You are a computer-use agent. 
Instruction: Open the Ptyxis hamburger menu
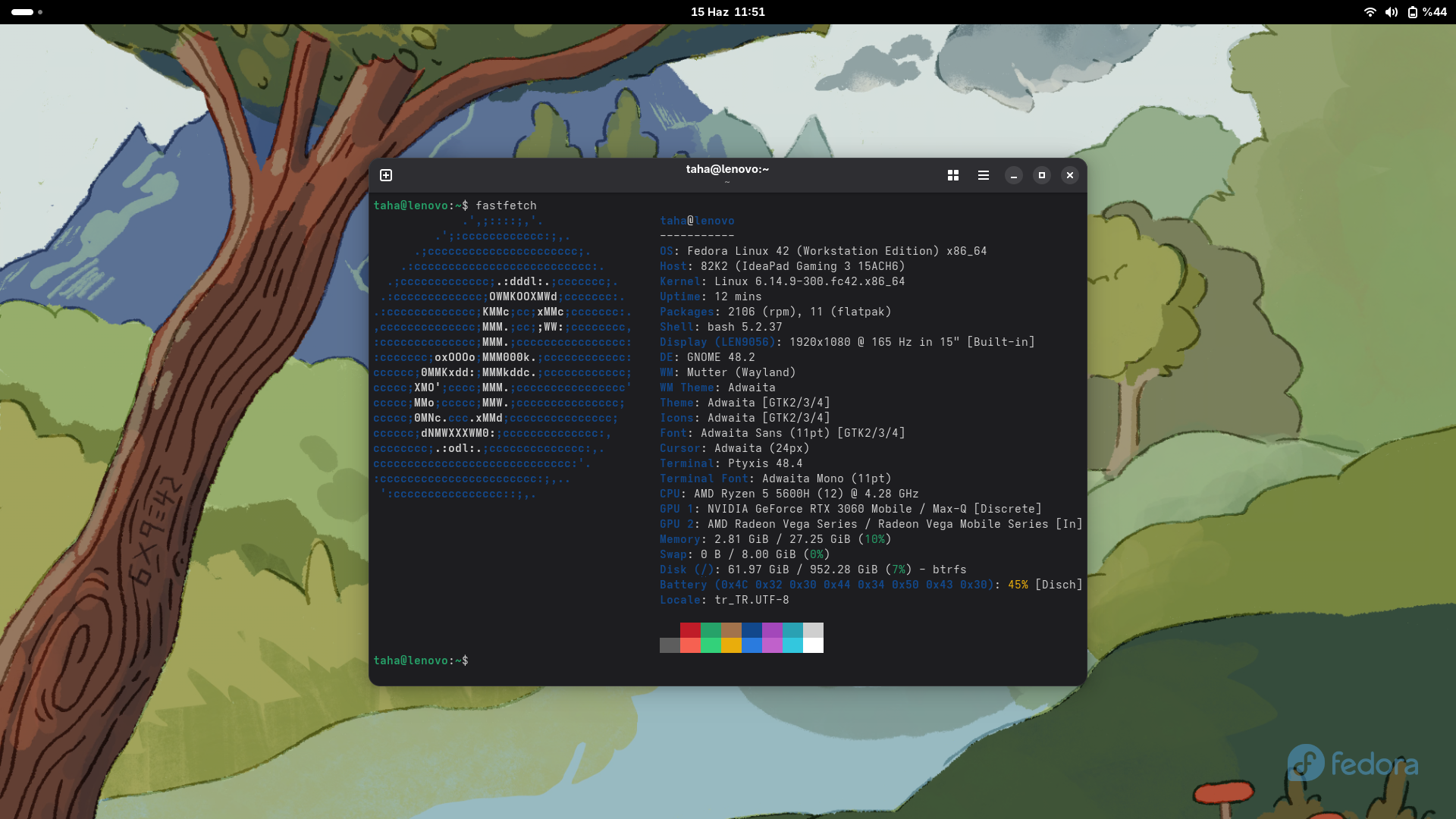984,175
